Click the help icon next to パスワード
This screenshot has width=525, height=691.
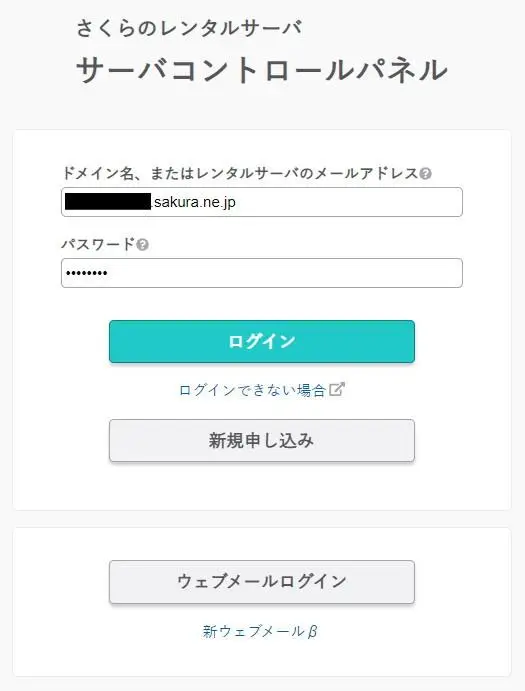point(142,245)
